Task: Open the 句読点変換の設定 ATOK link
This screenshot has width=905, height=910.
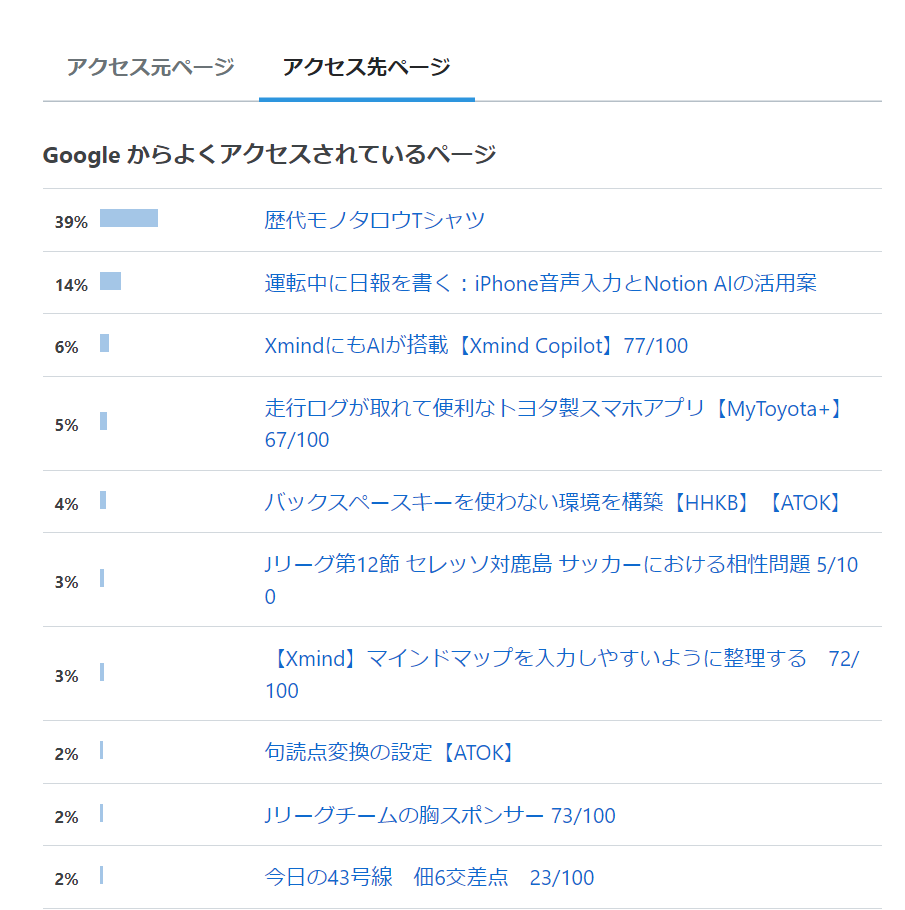Action: (392, 752)
